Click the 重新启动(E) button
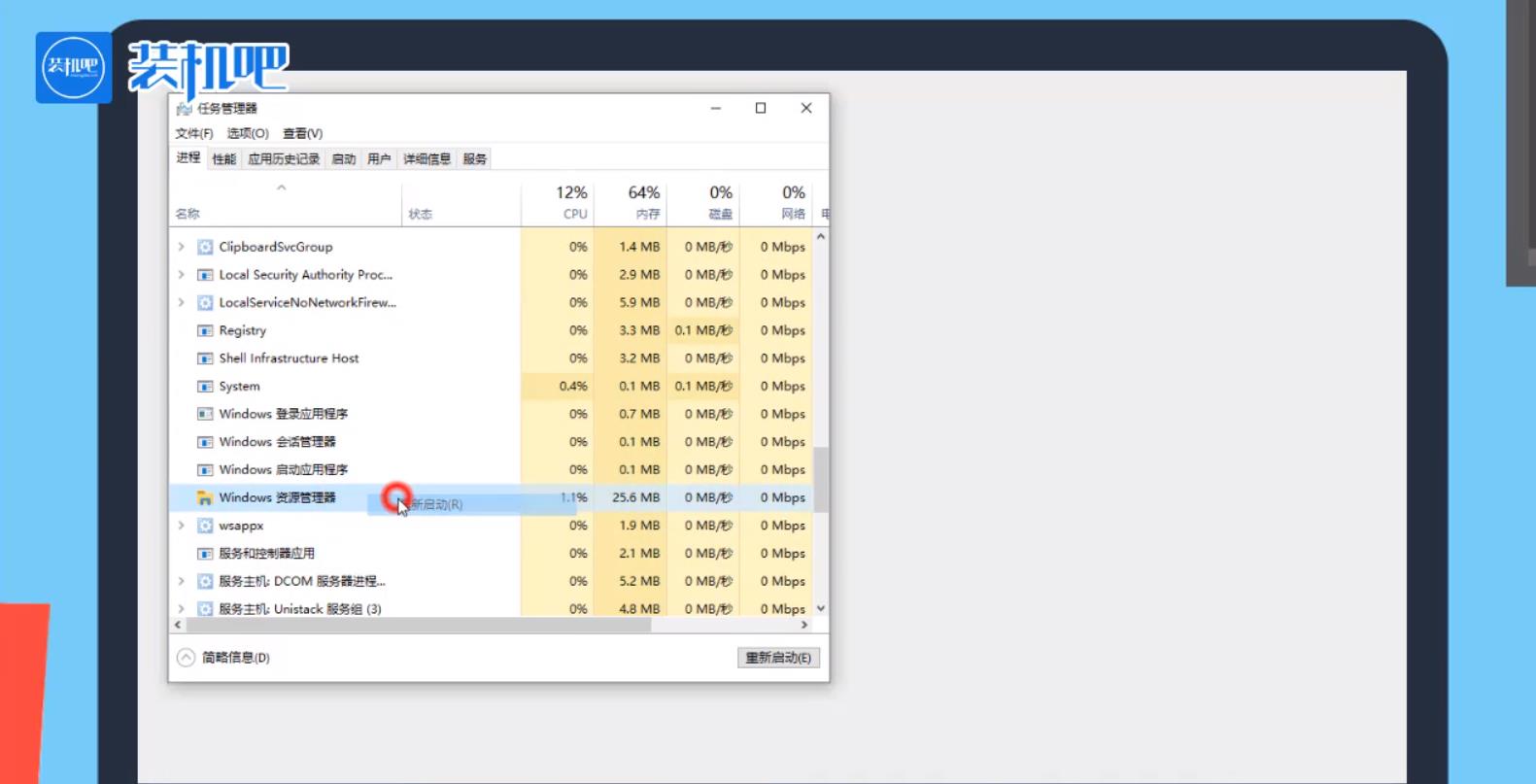Screen dimensions: 1536x784 (778, 658)
